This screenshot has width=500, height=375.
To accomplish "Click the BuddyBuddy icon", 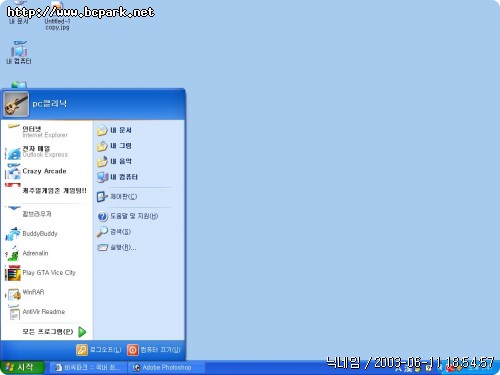I will tap(13, 234).
